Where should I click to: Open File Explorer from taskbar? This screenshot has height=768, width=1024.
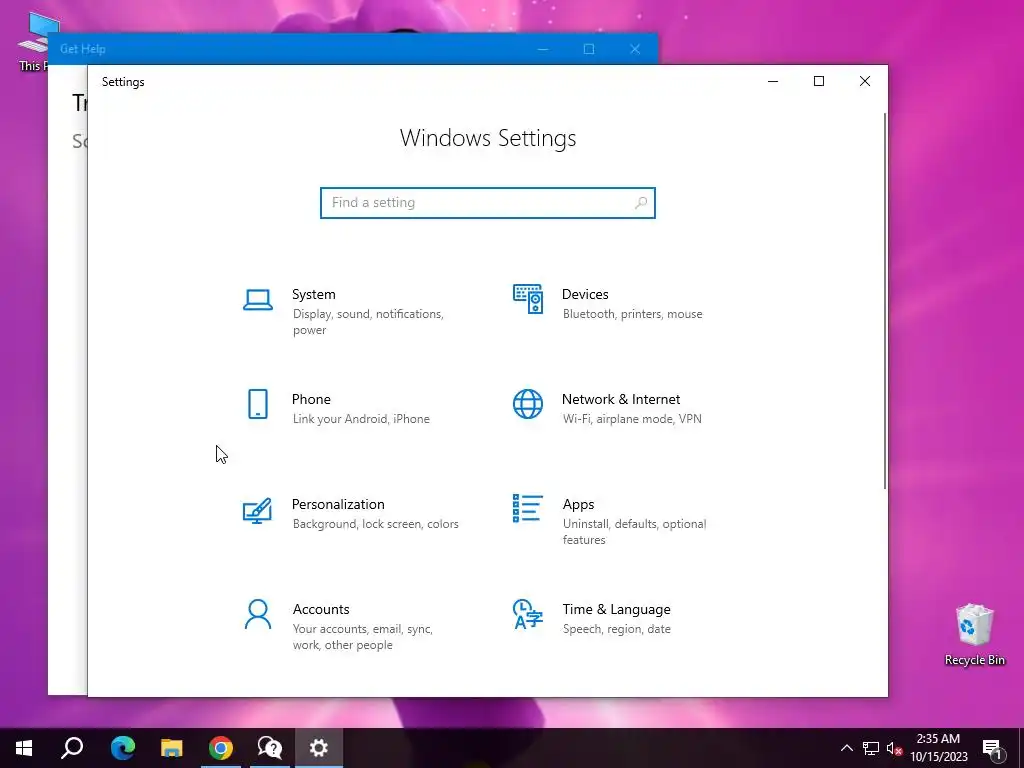[x=172, y=748]
